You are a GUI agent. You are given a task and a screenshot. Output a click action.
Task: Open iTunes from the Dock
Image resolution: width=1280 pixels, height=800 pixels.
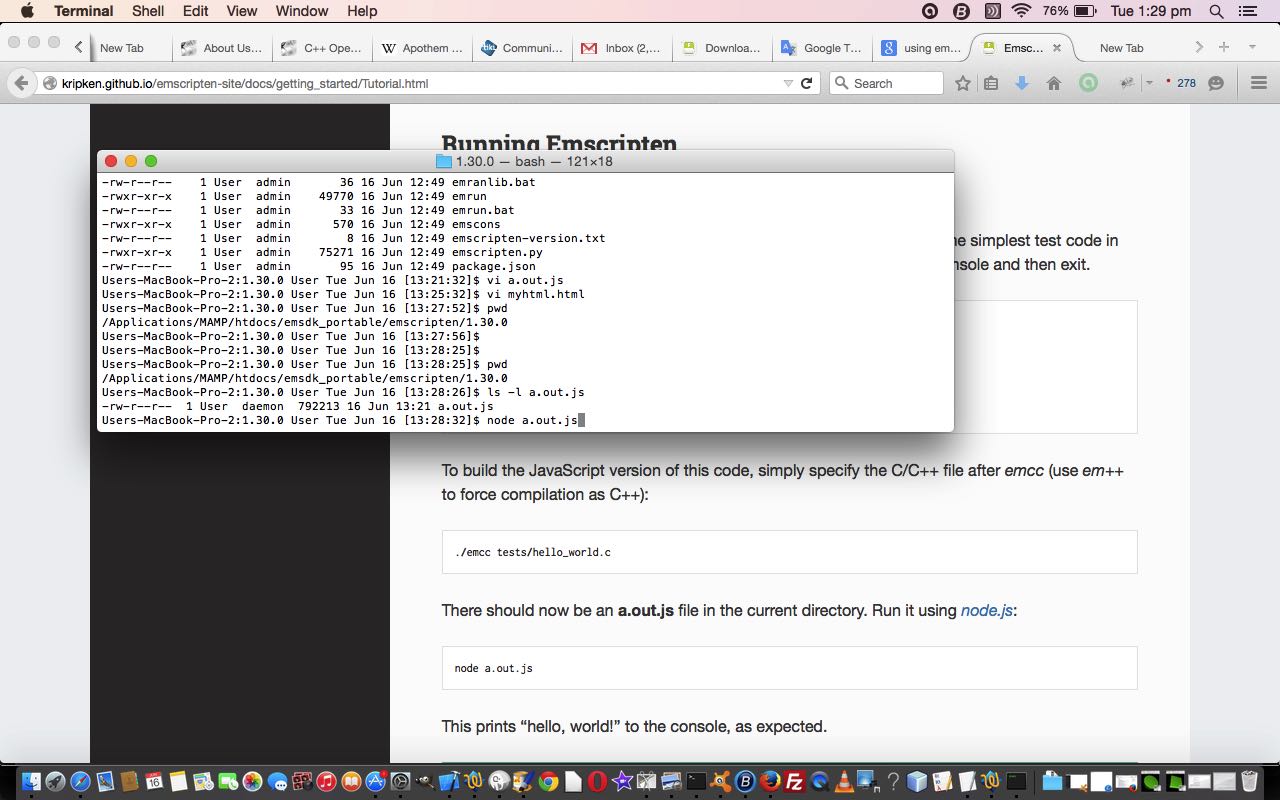pos(327,782)
